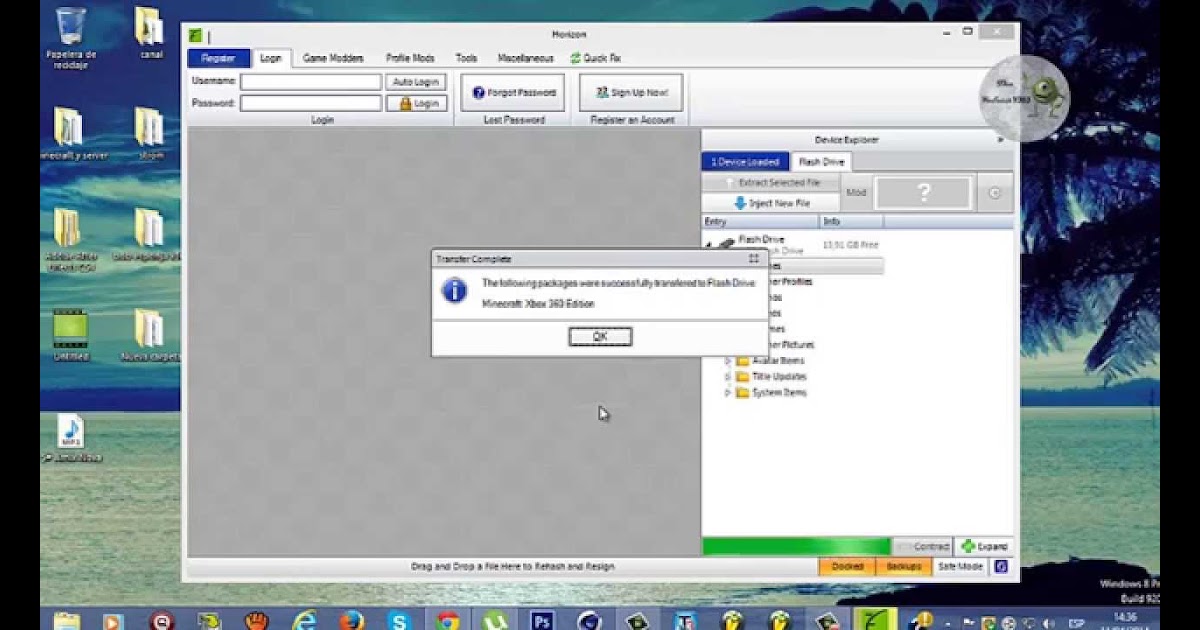Toggle the Docked option

coord(847,567)
